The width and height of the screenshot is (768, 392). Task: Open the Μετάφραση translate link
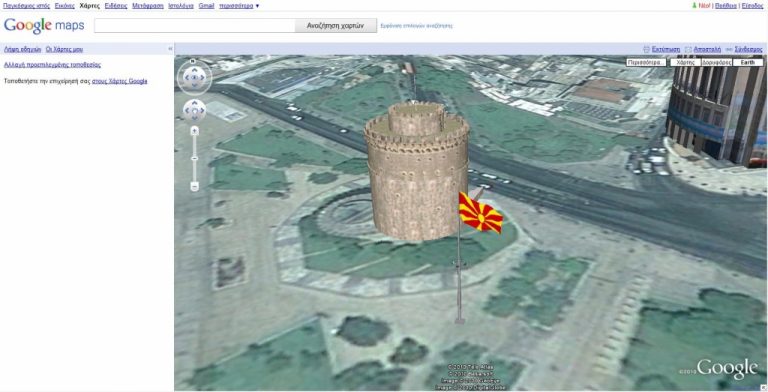[x=147, y=6]
